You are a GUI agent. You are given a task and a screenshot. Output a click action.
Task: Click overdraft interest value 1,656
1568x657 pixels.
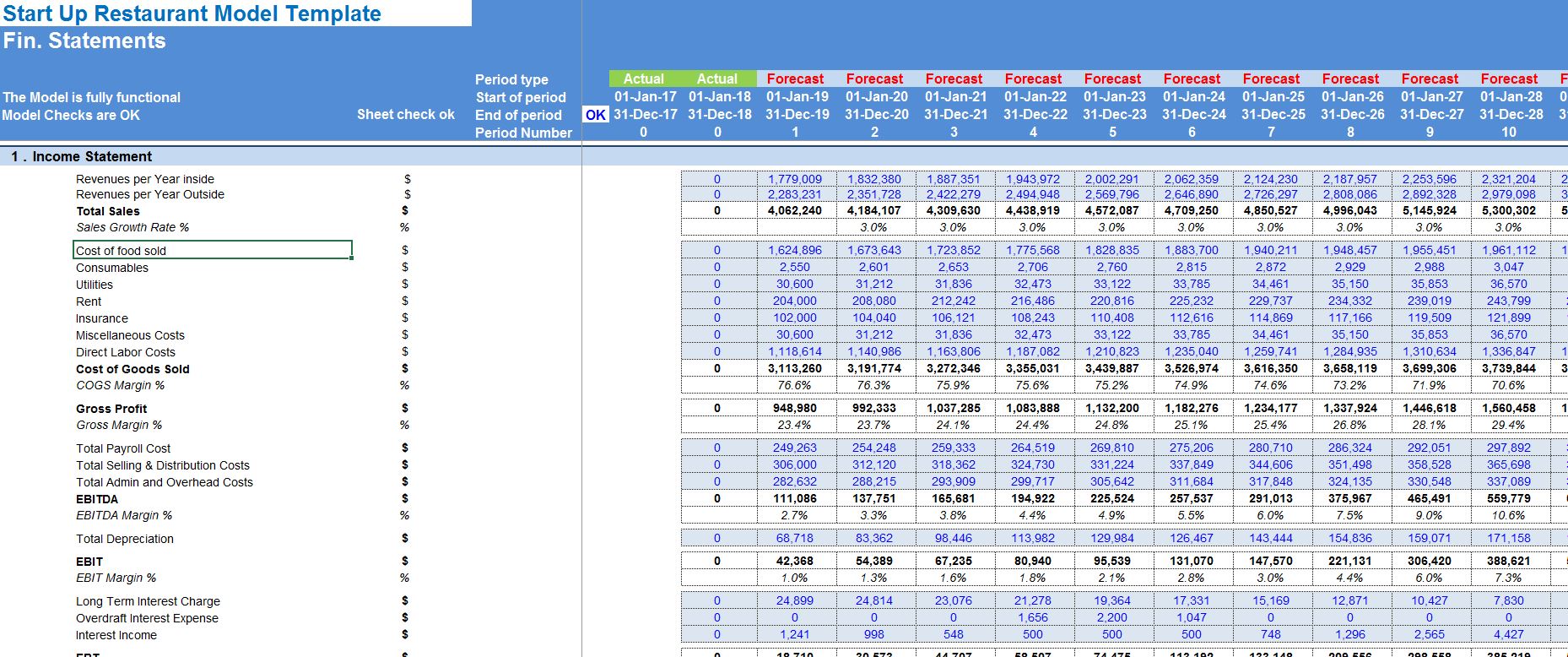1033,617
